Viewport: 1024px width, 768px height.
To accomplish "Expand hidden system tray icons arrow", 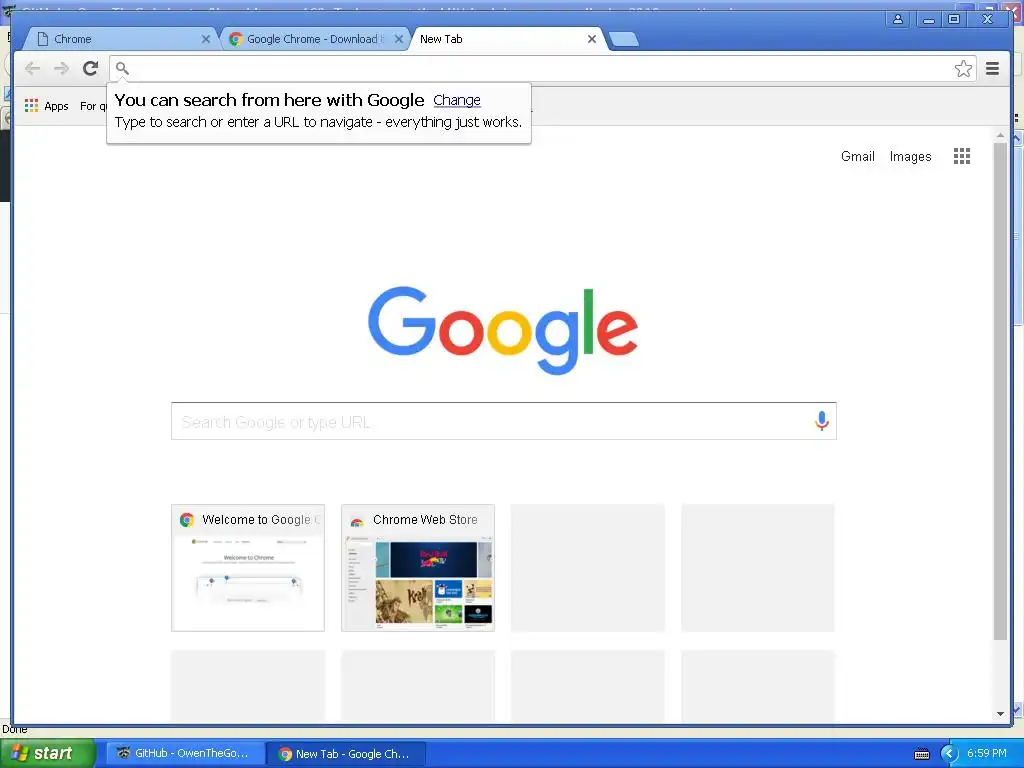I will click(x=949, y=754).
